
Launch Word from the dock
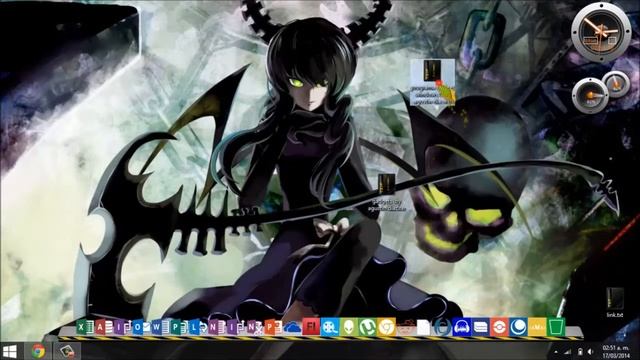(x=160, y=327)
